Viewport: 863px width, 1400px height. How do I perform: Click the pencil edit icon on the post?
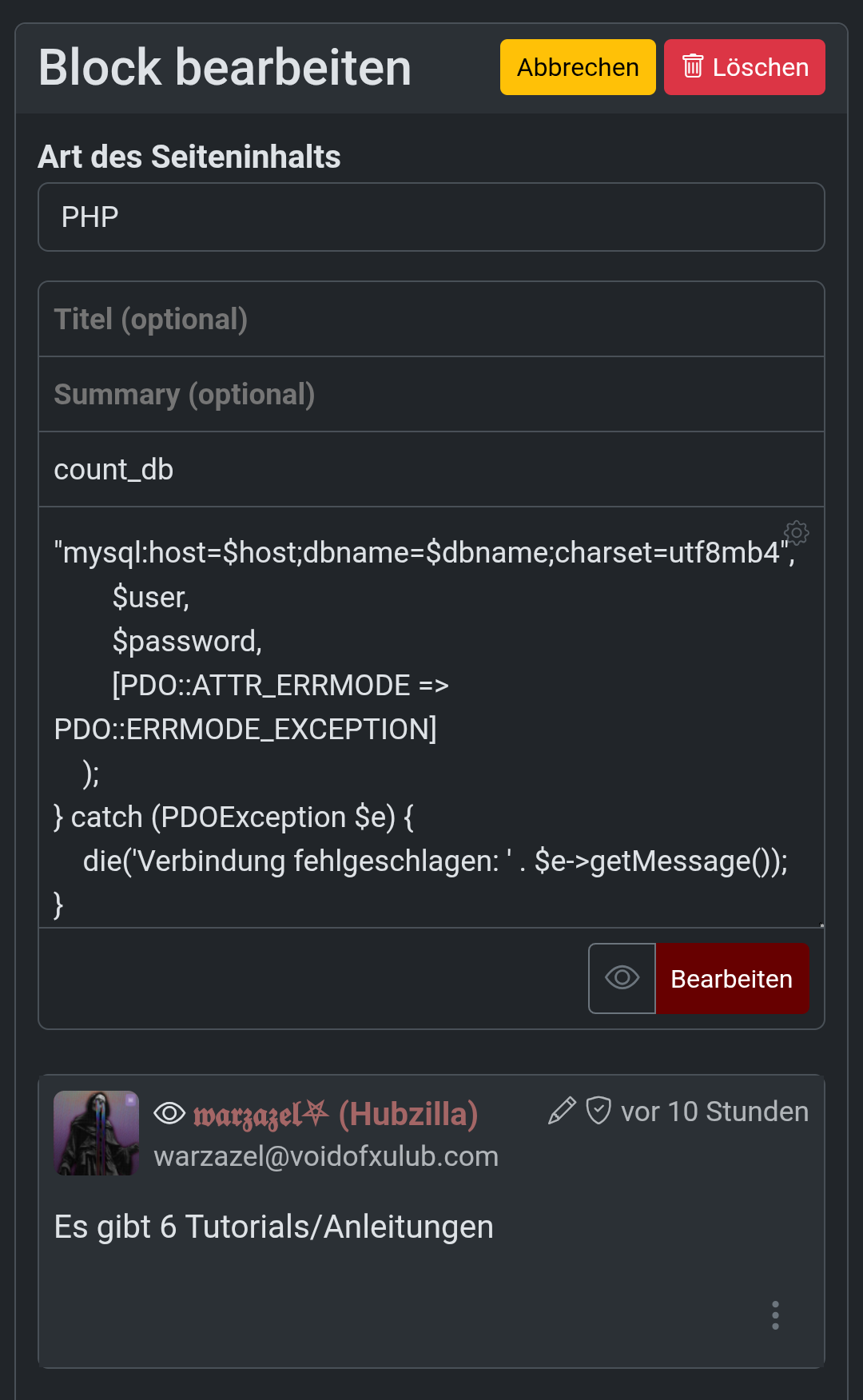click(562, 1111)
